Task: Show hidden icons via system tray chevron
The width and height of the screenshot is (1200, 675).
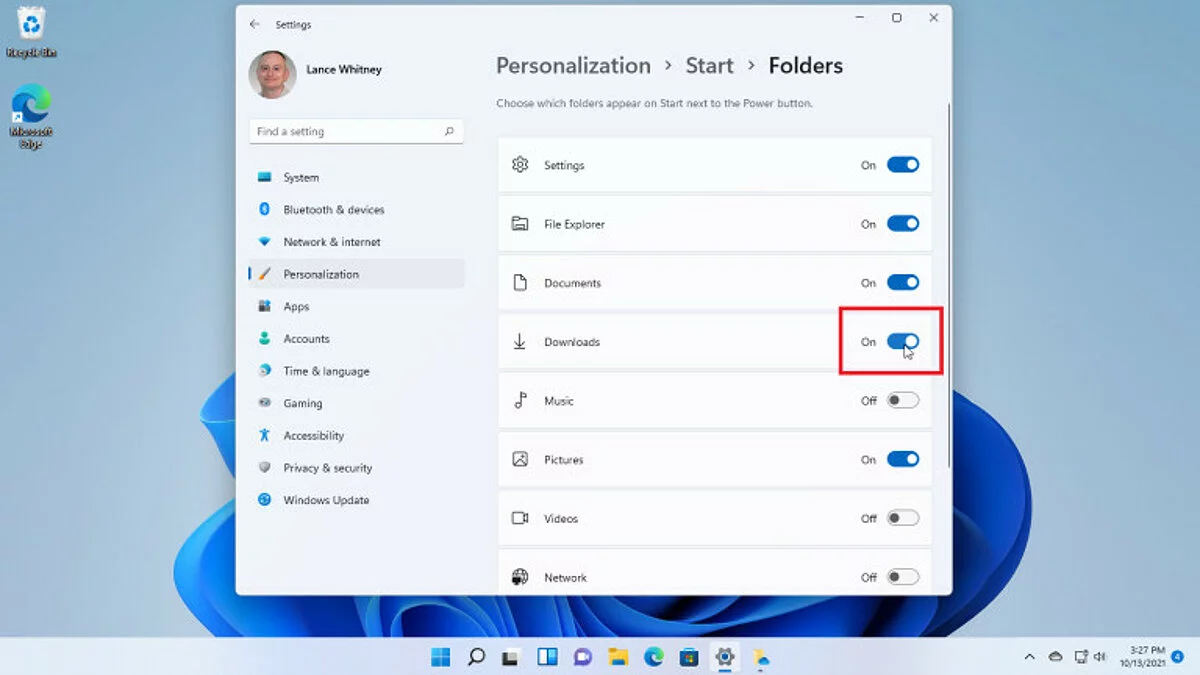Action: (1029, 657)
